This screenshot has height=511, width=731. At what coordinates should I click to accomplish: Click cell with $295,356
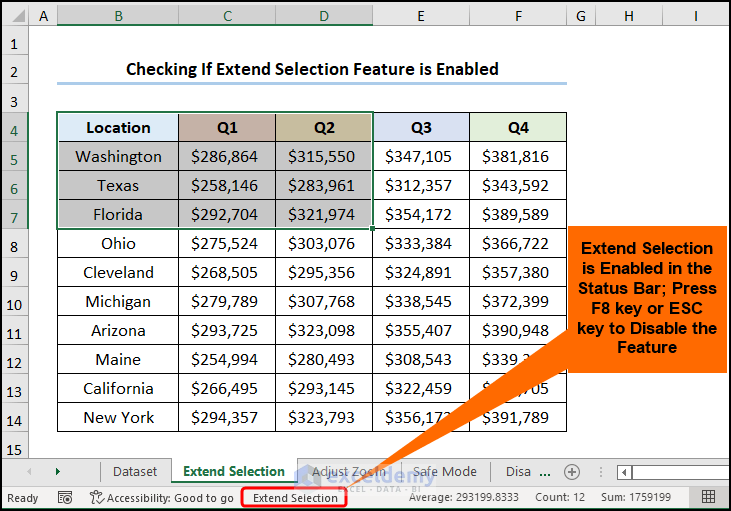(324, 272)
